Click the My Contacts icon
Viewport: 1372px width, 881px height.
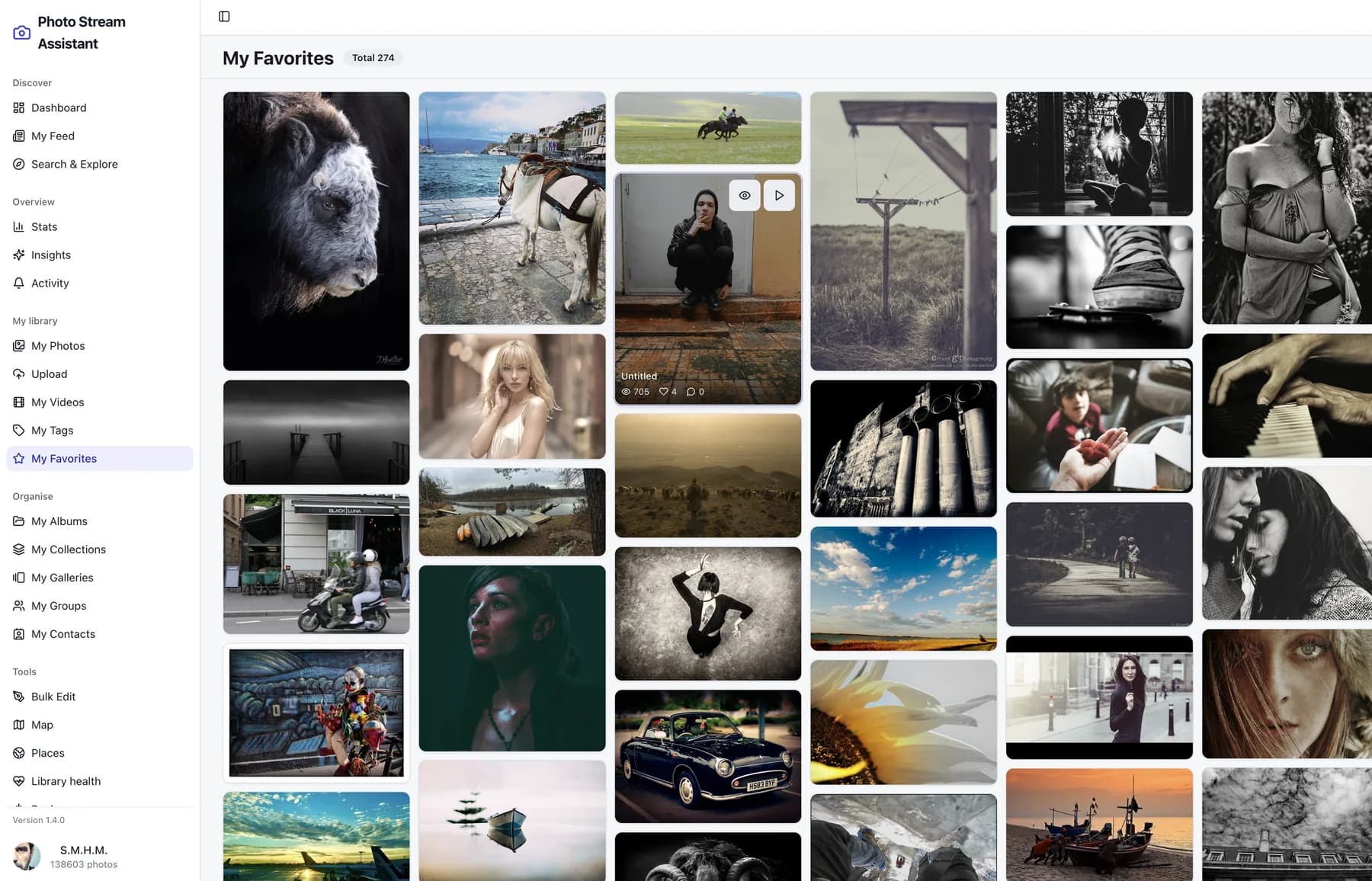point(19,633)
